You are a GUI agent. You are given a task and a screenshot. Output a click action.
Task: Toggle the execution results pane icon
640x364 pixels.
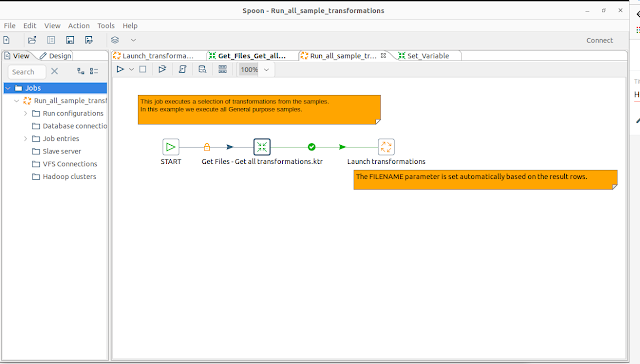tap(222, 69)
